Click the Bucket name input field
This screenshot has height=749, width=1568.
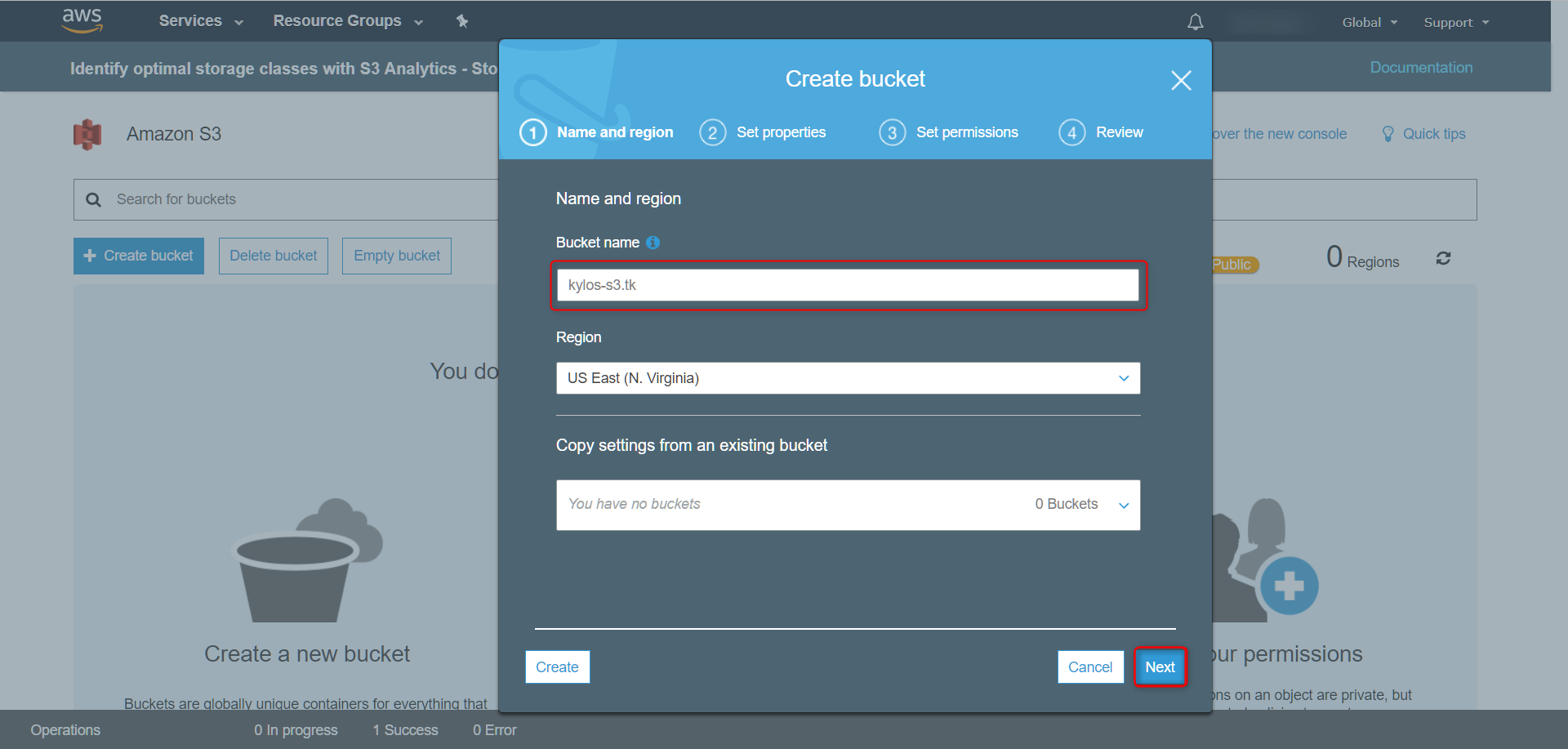tap(848, 285)
